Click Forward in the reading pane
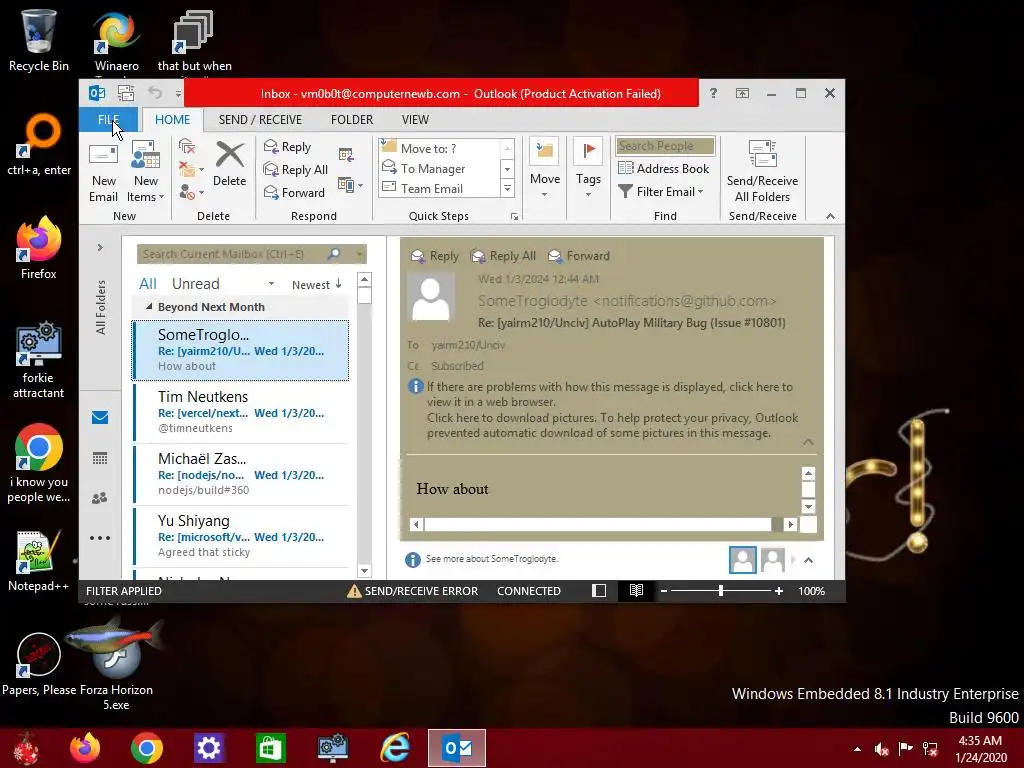Screen dimensions: 1024x768 [x=579, y=256]
